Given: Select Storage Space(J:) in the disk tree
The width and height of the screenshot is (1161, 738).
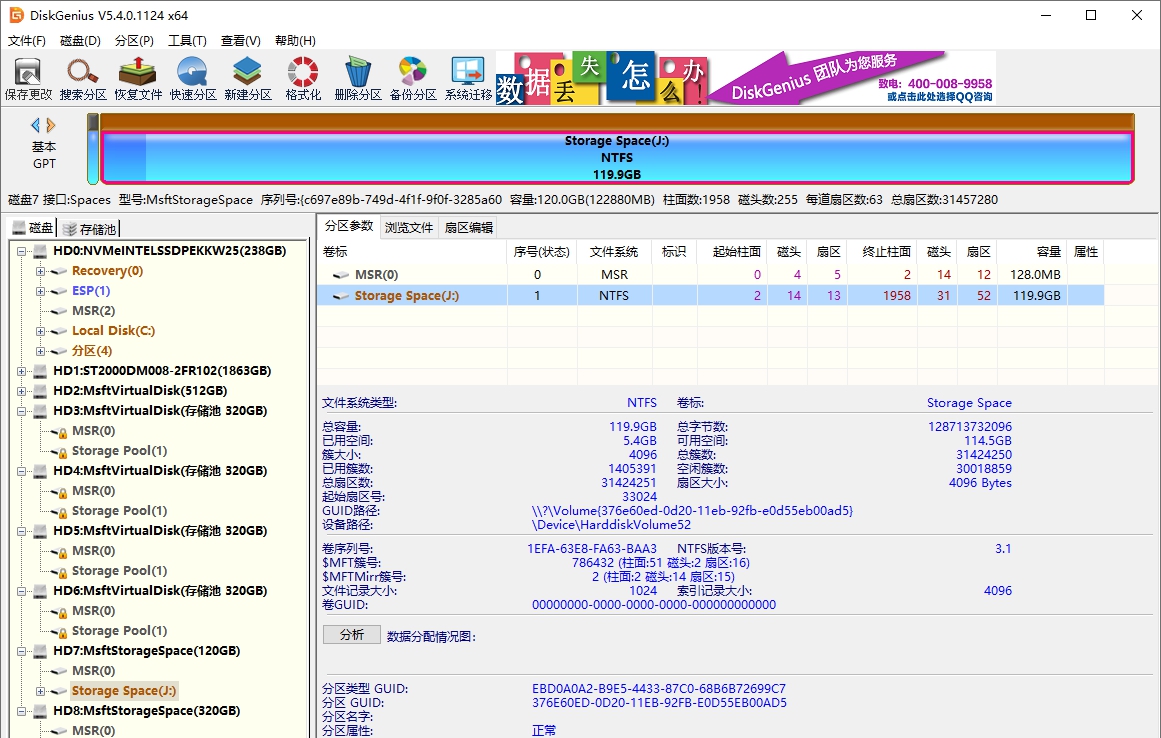Looking at the screenshot, I should click(124, 690).
